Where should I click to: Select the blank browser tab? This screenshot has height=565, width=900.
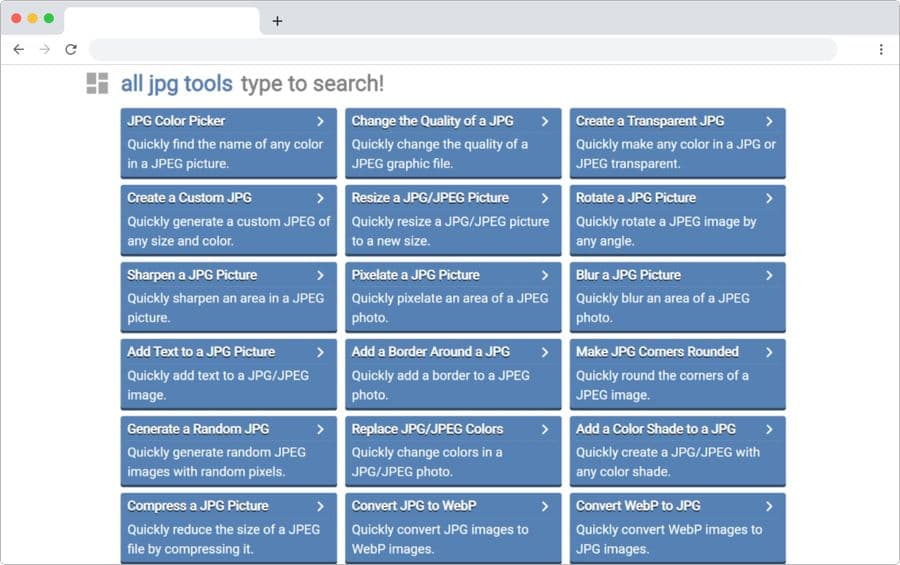162,21
